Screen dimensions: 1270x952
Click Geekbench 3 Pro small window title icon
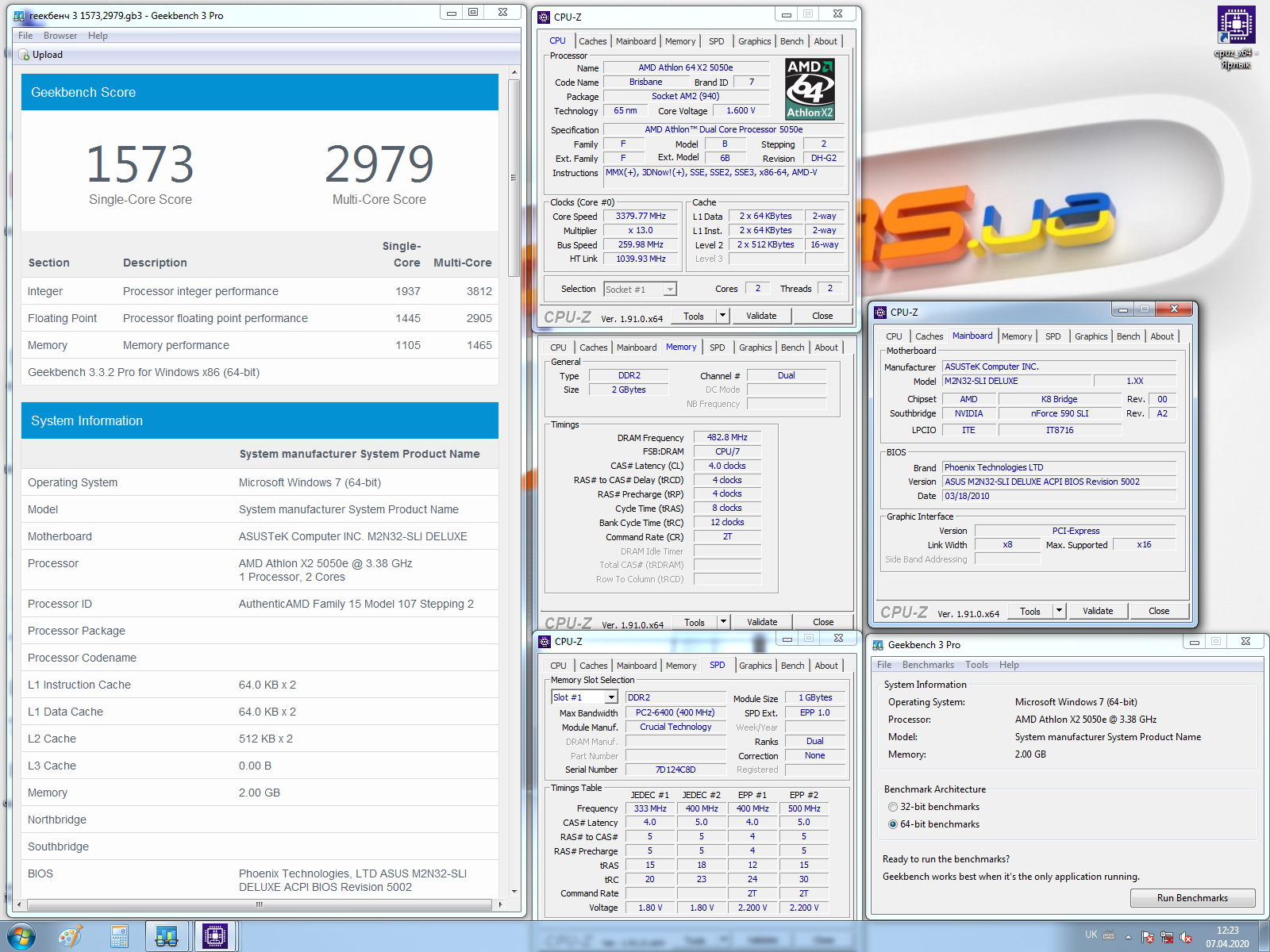tap(878, 644)
